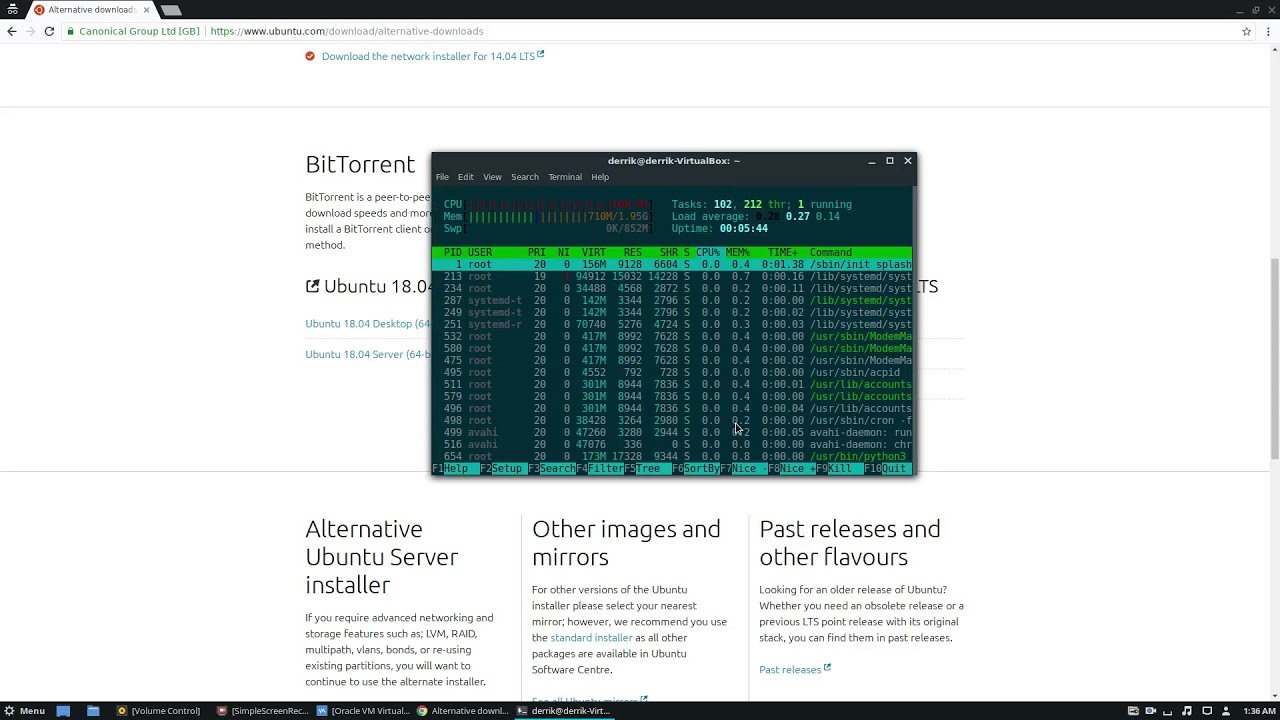Click the htop CPU usage meter bar

(x=547, y=205)
